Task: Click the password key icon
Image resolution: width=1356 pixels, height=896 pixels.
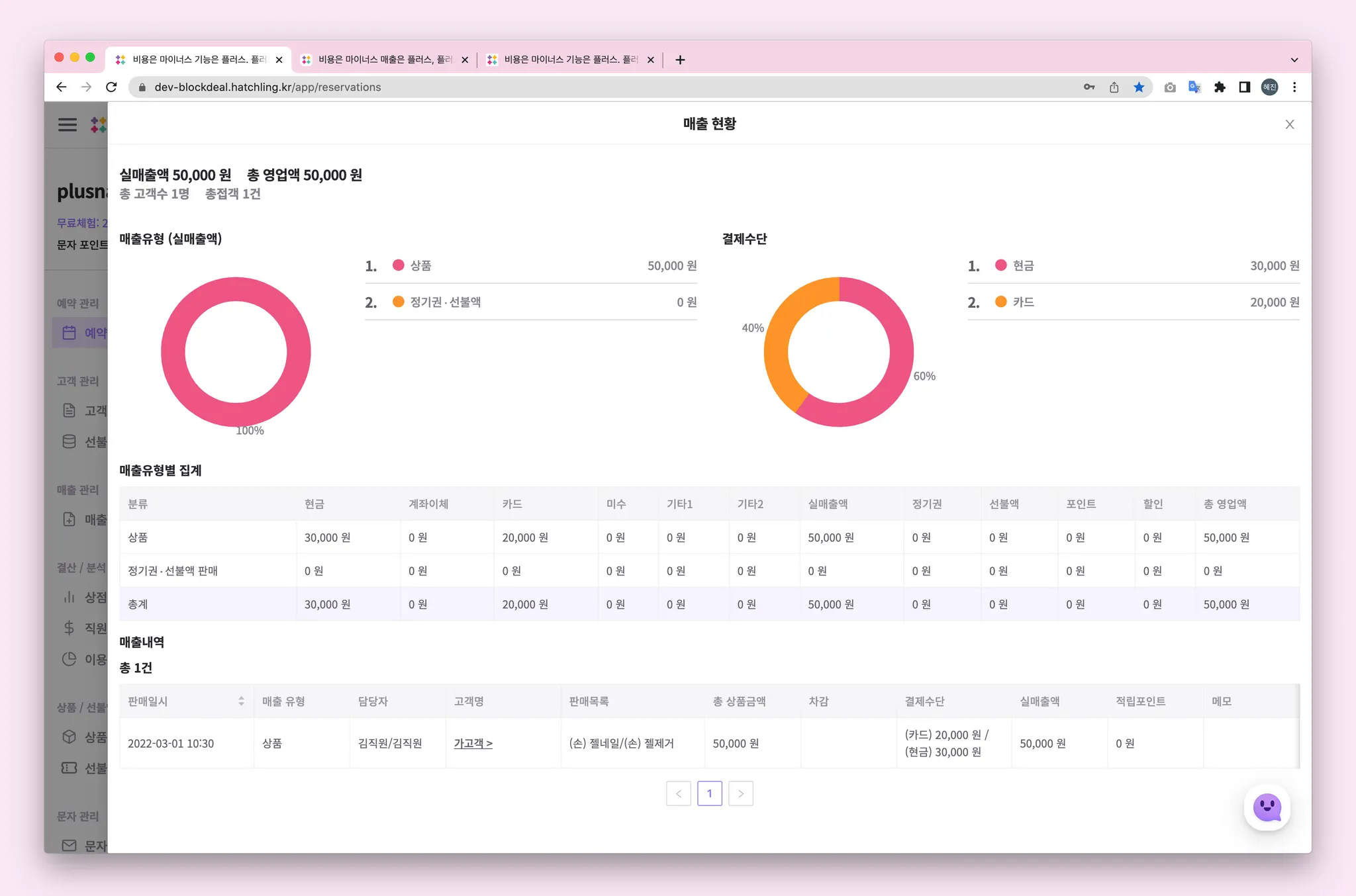Action: point(1089,87)
